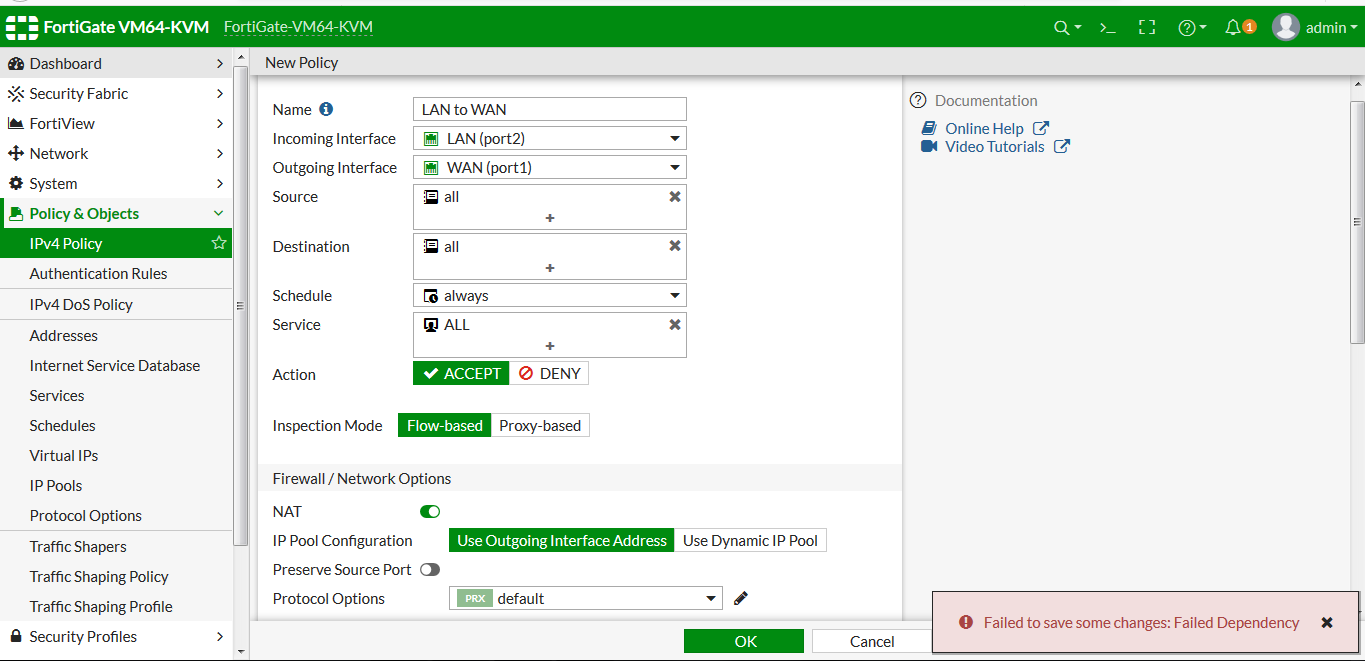Expand FortiView menu
Screen dimensions: 1365x661
pyautogui.click(x=116, y=123)
